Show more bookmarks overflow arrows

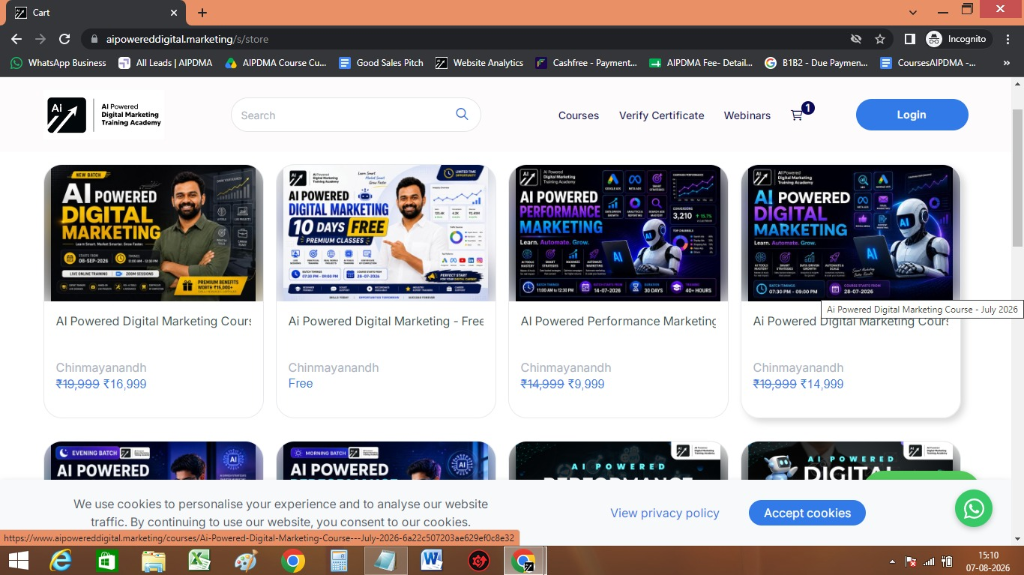[x=1006, y=63]
